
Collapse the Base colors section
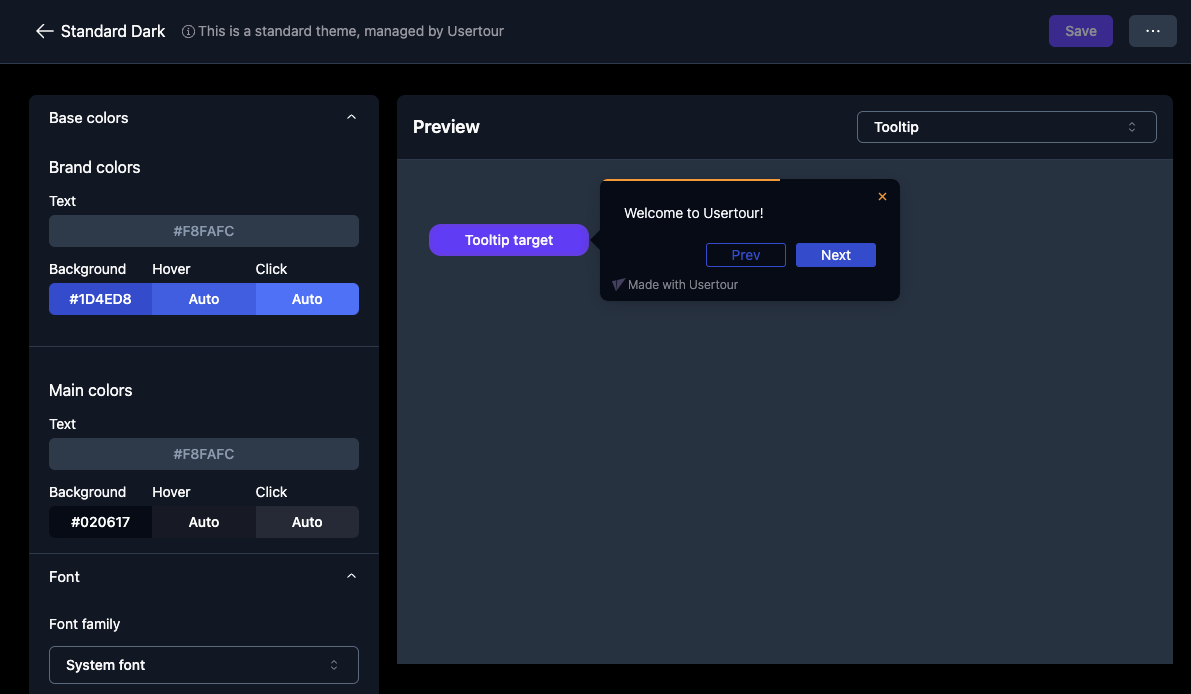pos(351,118)
